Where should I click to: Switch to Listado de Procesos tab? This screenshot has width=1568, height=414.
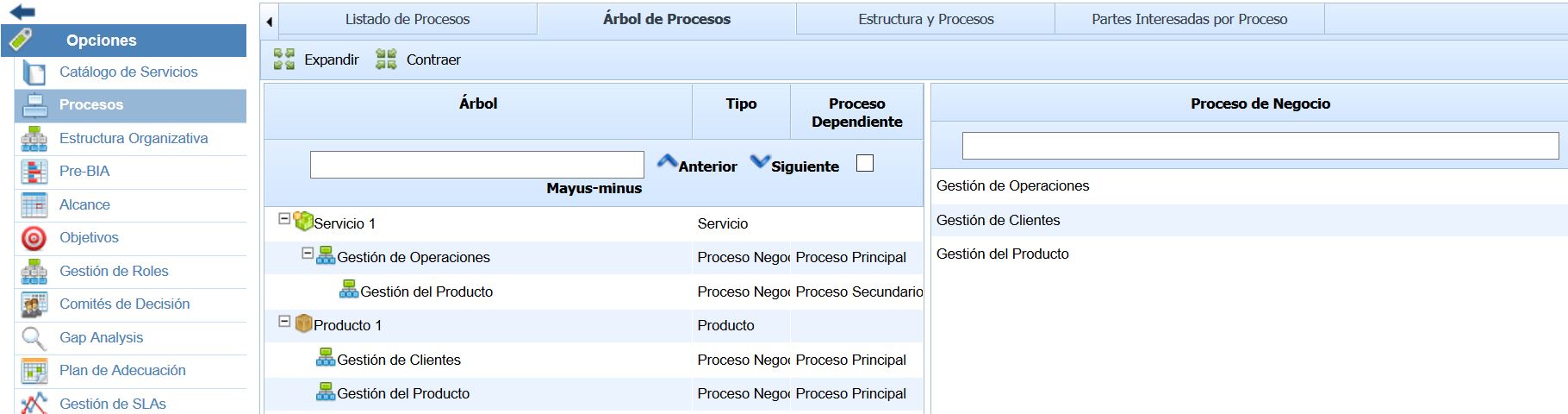[408, 19]
